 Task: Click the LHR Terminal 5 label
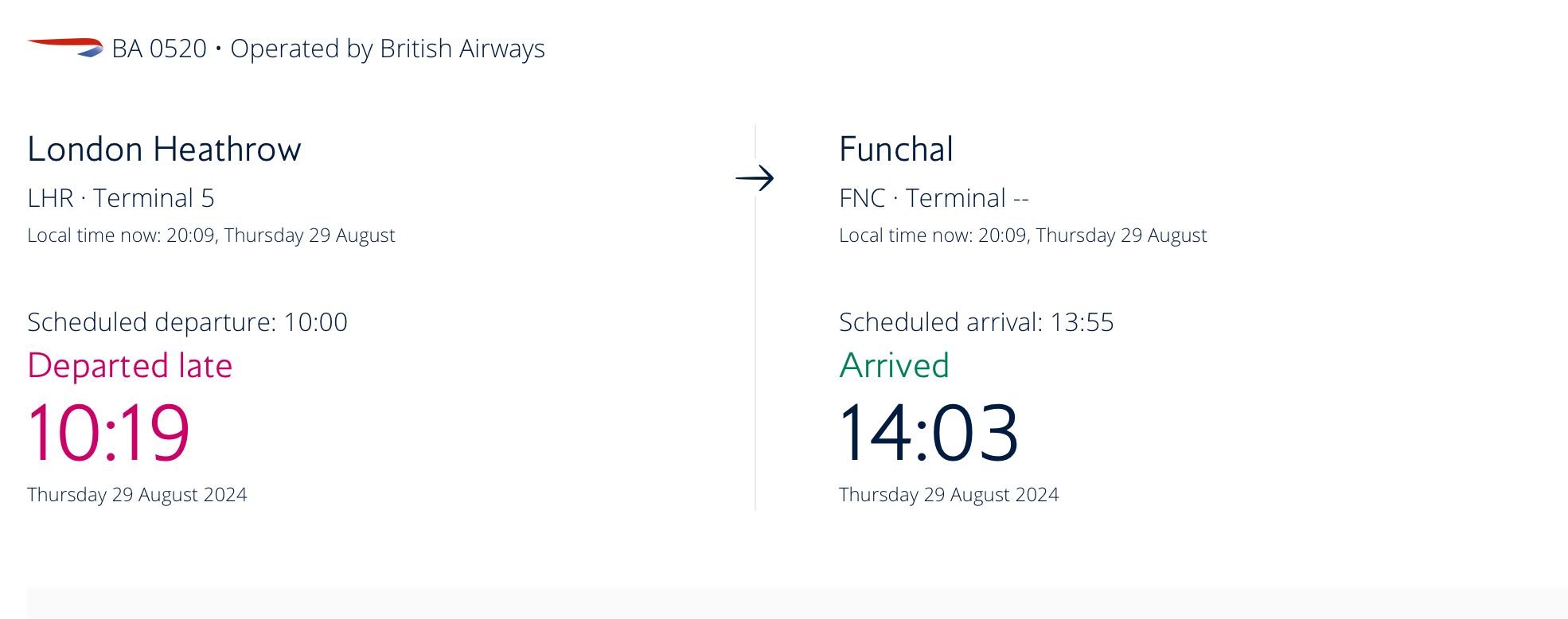(x=121, y=198)
